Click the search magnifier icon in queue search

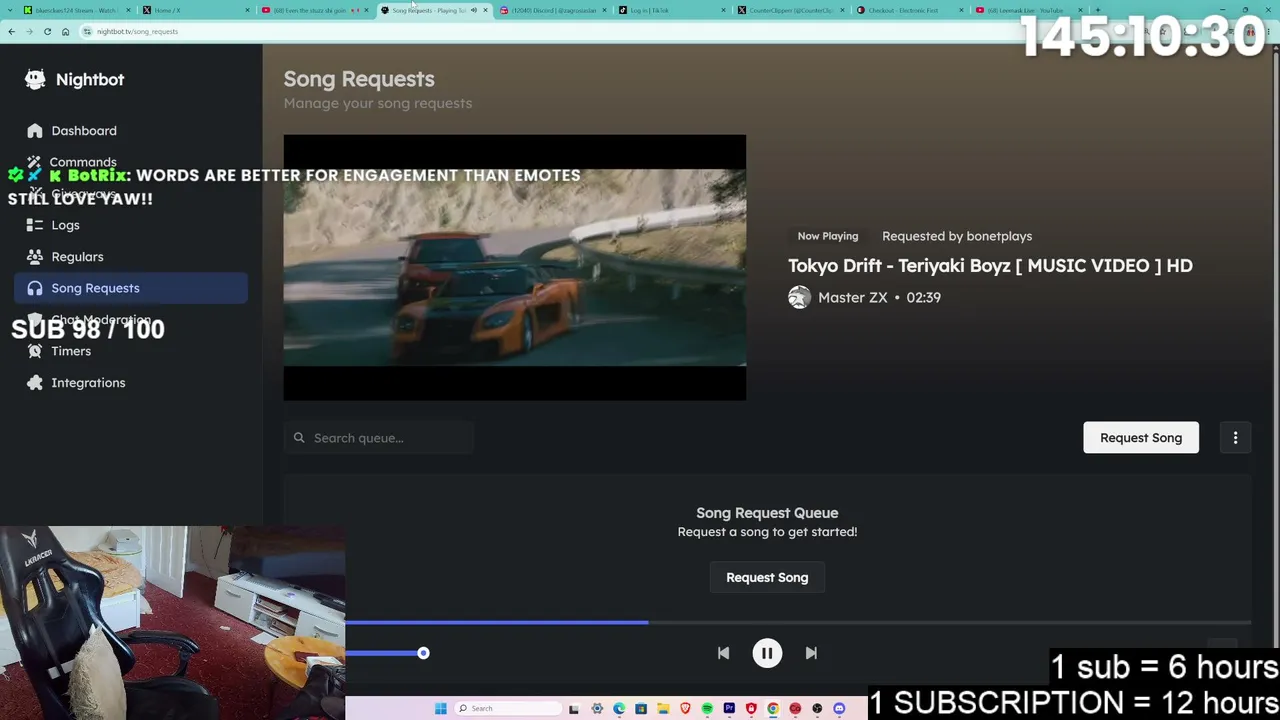299,438
